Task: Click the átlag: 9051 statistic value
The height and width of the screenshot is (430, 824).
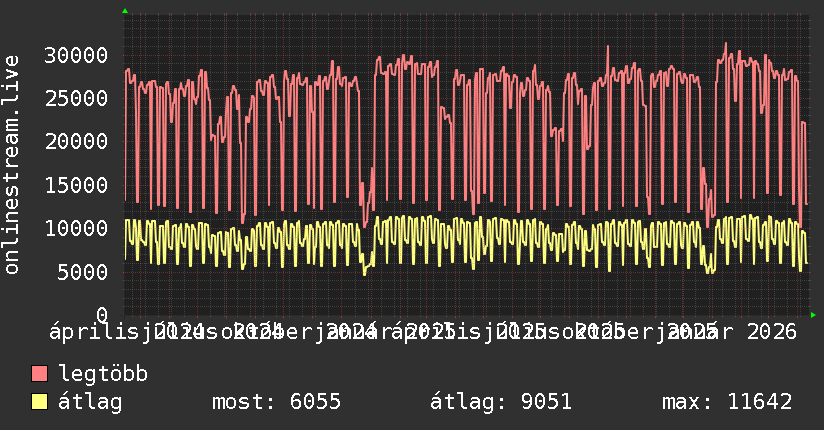Action: 501,402
